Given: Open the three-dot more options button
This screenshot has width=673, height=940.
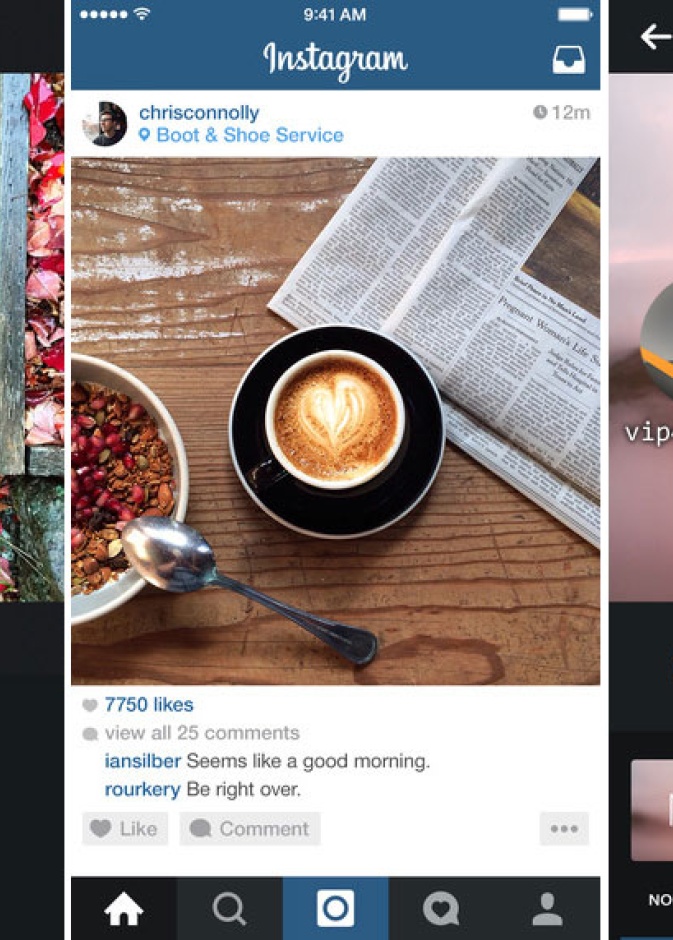Looking at the screenshot, I should click(x=564, y=828).
